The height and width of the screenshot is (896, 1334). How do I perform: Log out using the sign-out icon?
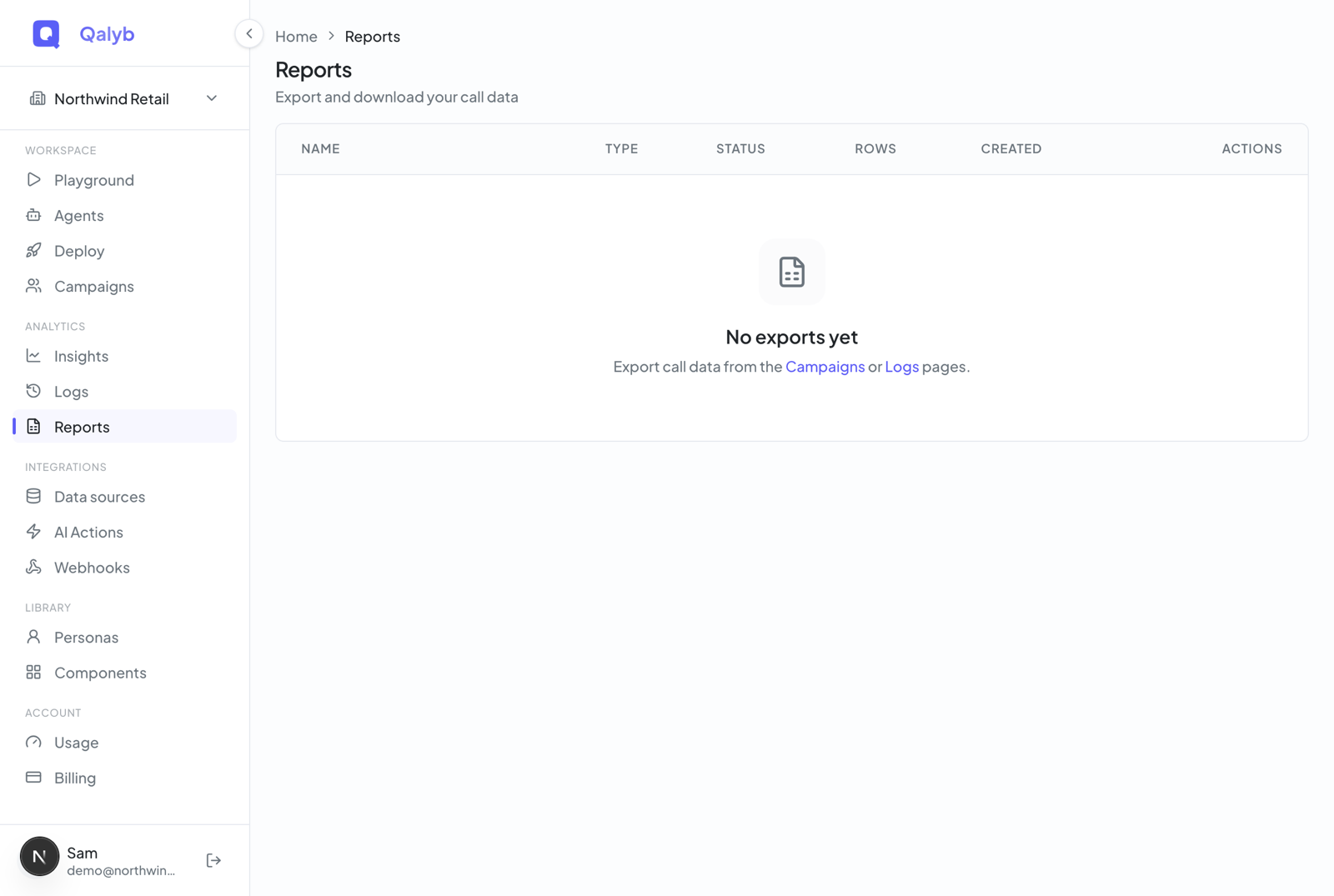213,860
